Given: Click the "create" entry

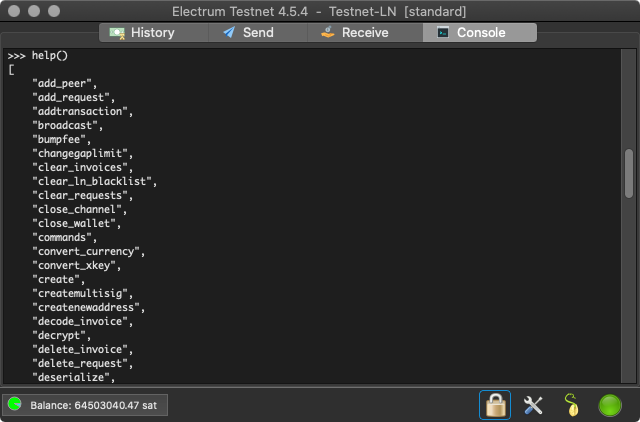Looking at the screenshot, I should [59, 280].
